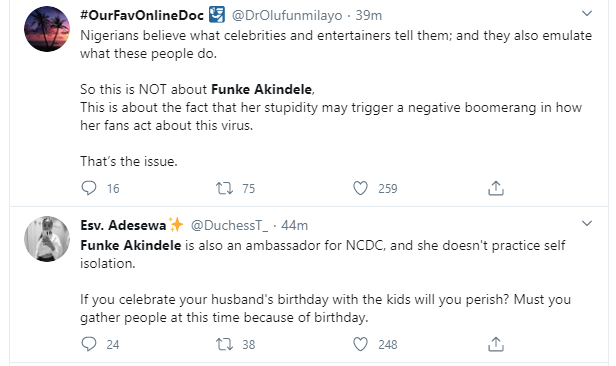The image size is (616, 366).
Task: Retweet the Esv. Adesewa tweet
Action: (x=224, y=344)
